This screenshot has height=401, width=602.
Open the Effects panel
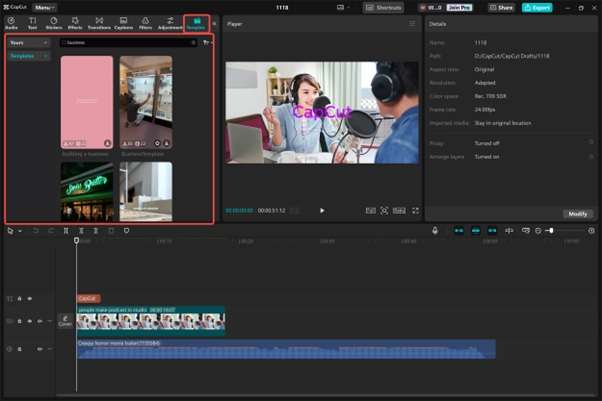tap(75, 23)
